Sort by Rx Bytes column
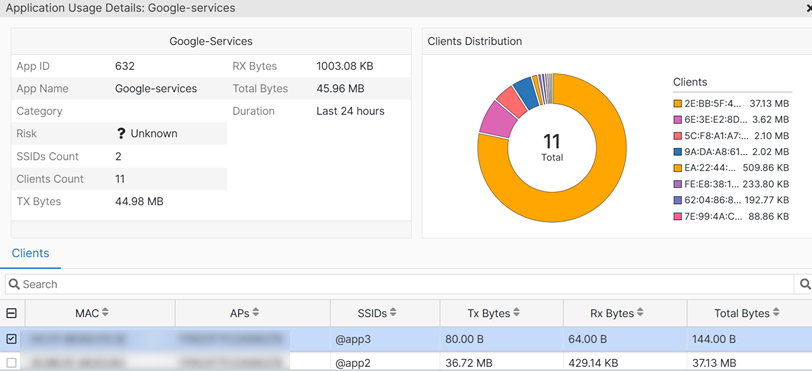812x371 pixels. point(640,312)
